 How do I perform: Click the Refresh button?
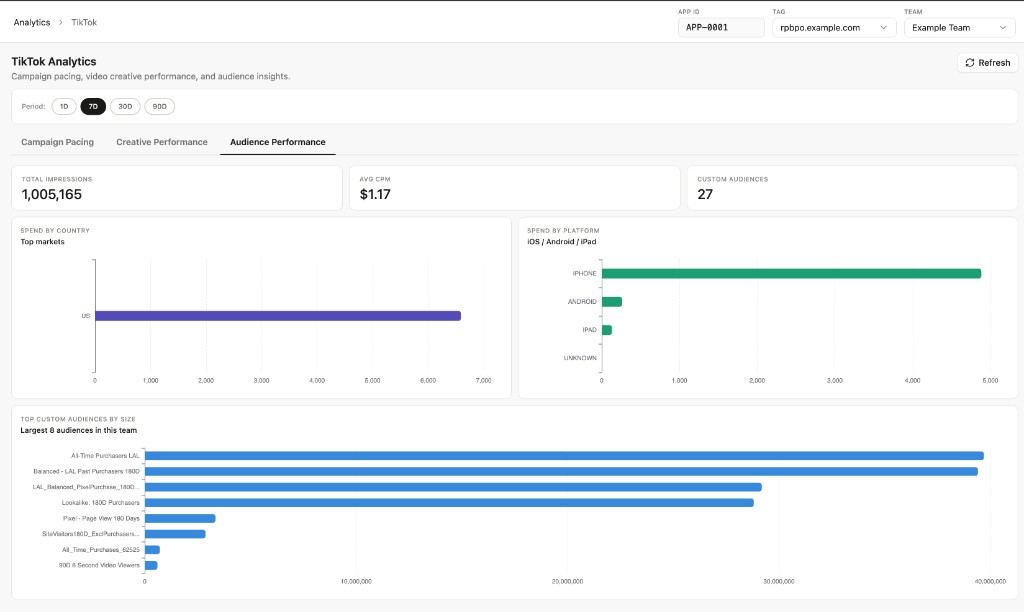pyautogui.click(x=987, y=63)
